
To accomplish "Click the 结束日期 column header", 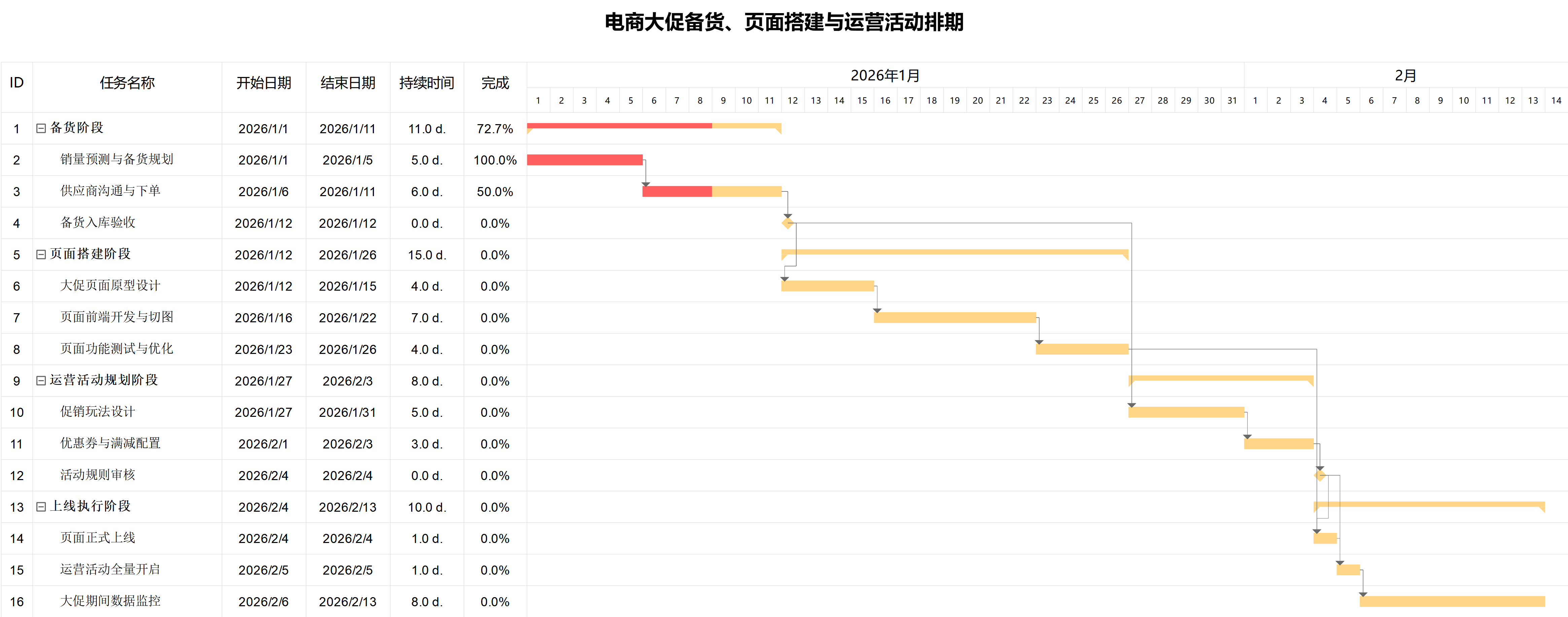I will pos(348,83).
